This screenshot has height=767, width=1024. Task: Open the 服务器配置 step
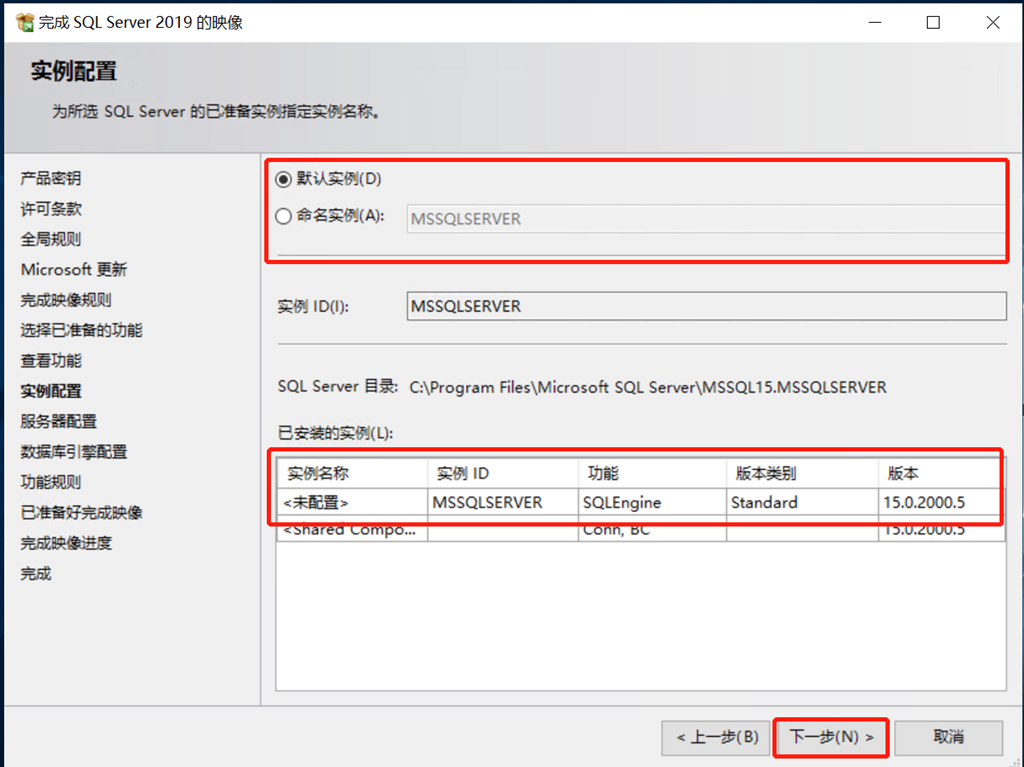coord(58,421)
